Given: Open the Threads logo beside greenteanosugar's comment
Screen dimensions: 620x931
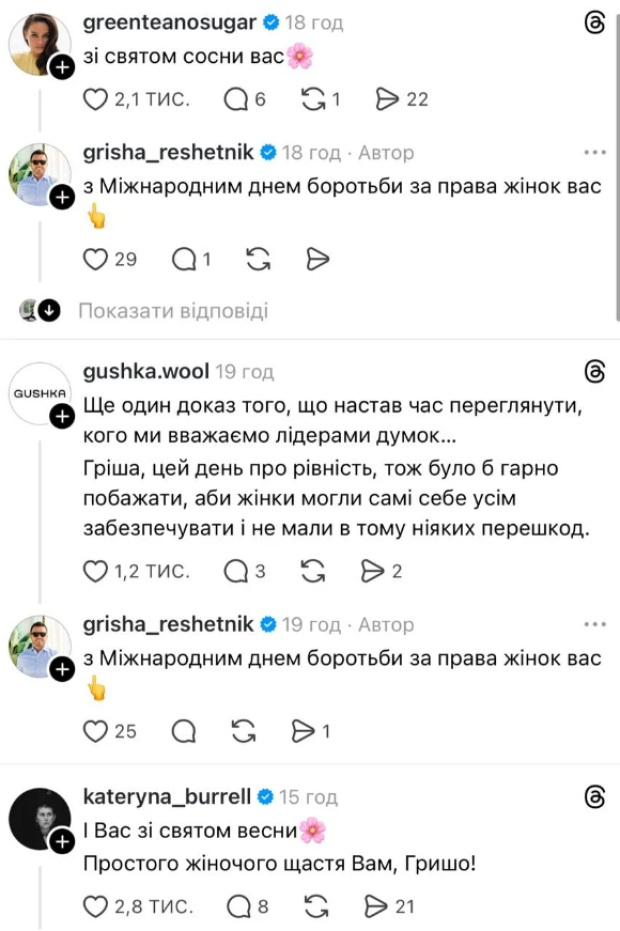Looking at the screenshot, I should coord(594,24).
